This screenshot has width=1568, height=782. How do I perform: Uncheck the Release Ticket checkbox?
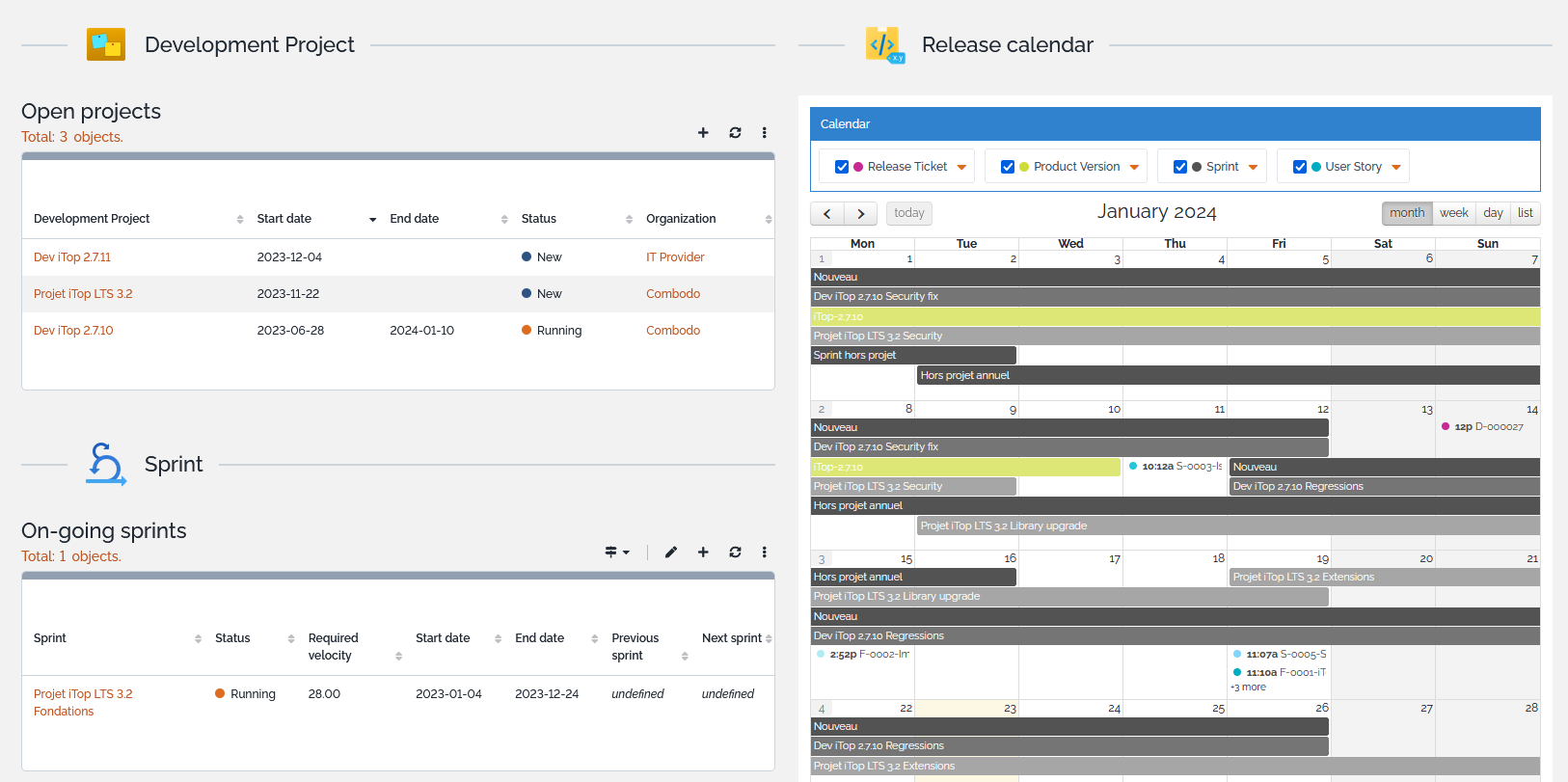[x=842, y=167]
